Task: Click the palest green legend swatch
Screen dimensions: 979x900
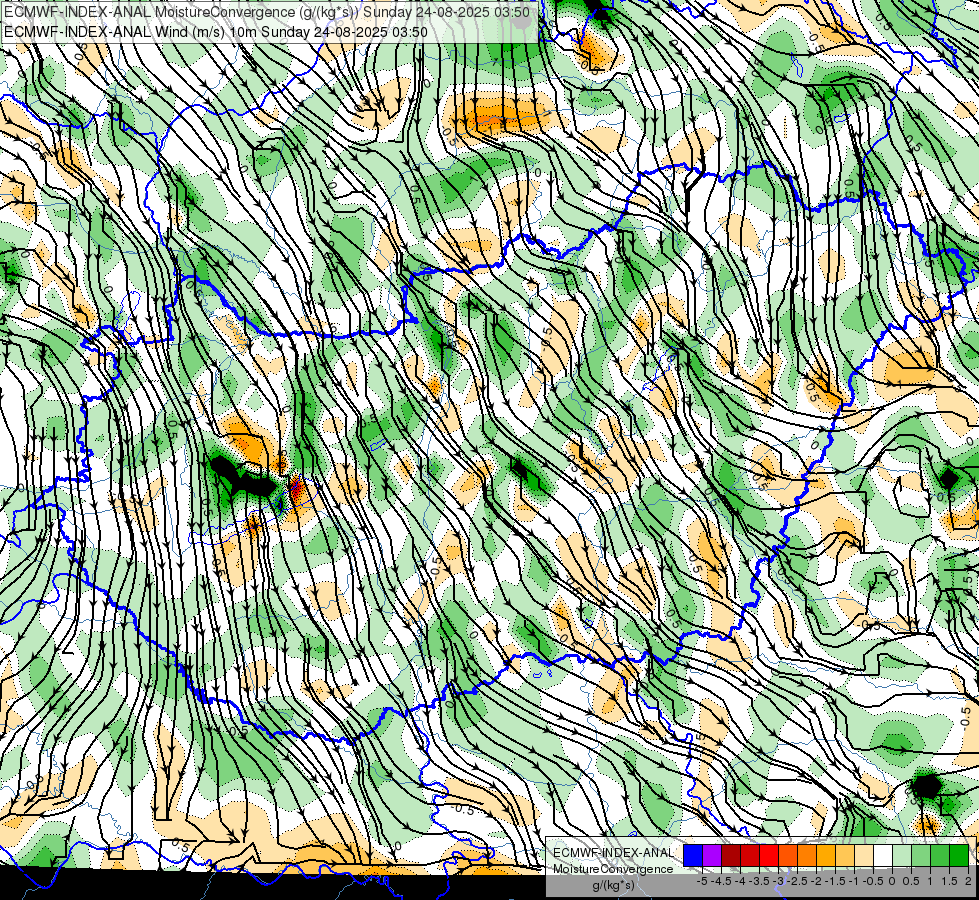Action: pyautogui.click(x=902, y=855)
